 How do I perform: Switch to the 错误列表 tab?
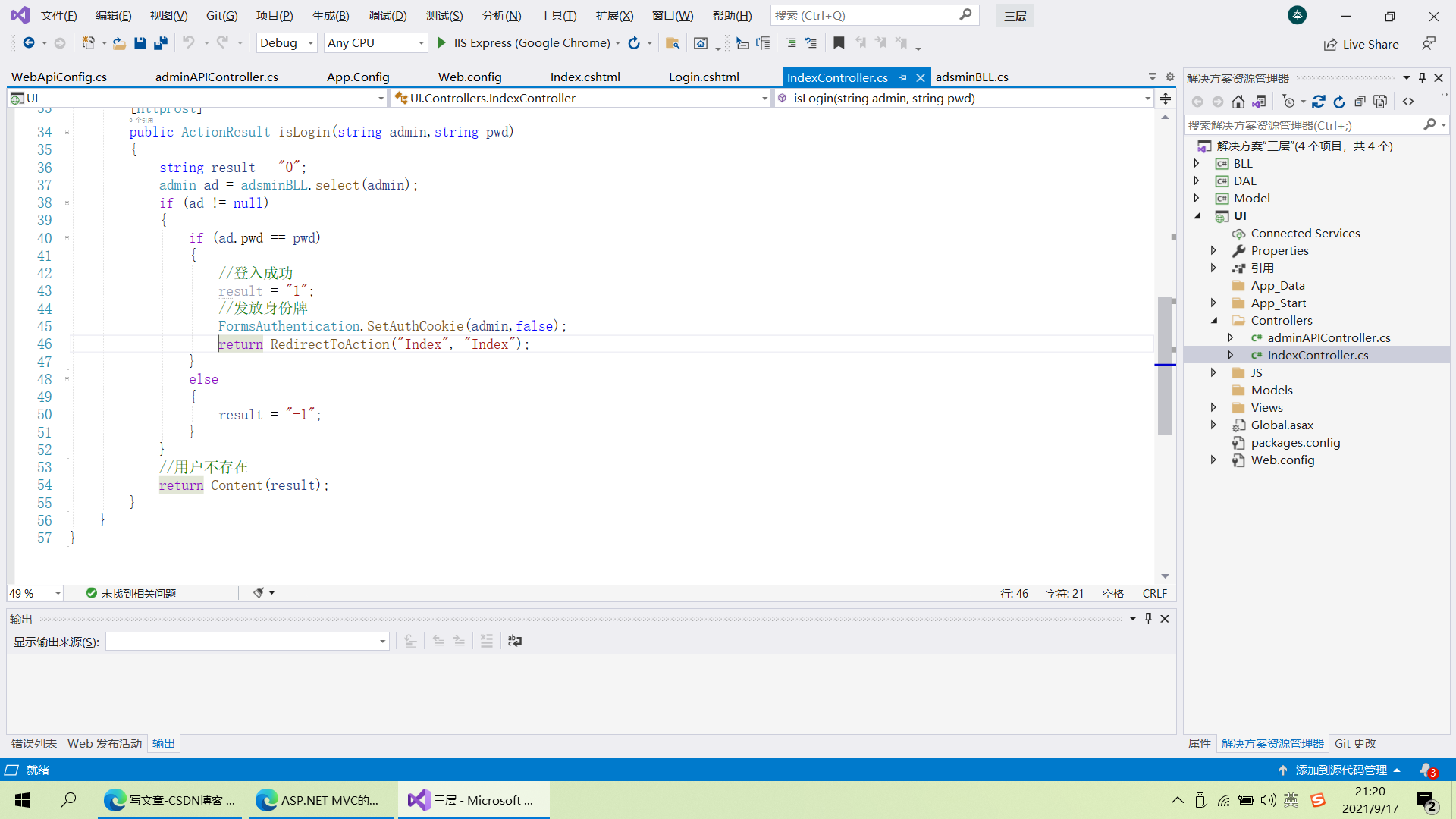[x=34, y=744]
